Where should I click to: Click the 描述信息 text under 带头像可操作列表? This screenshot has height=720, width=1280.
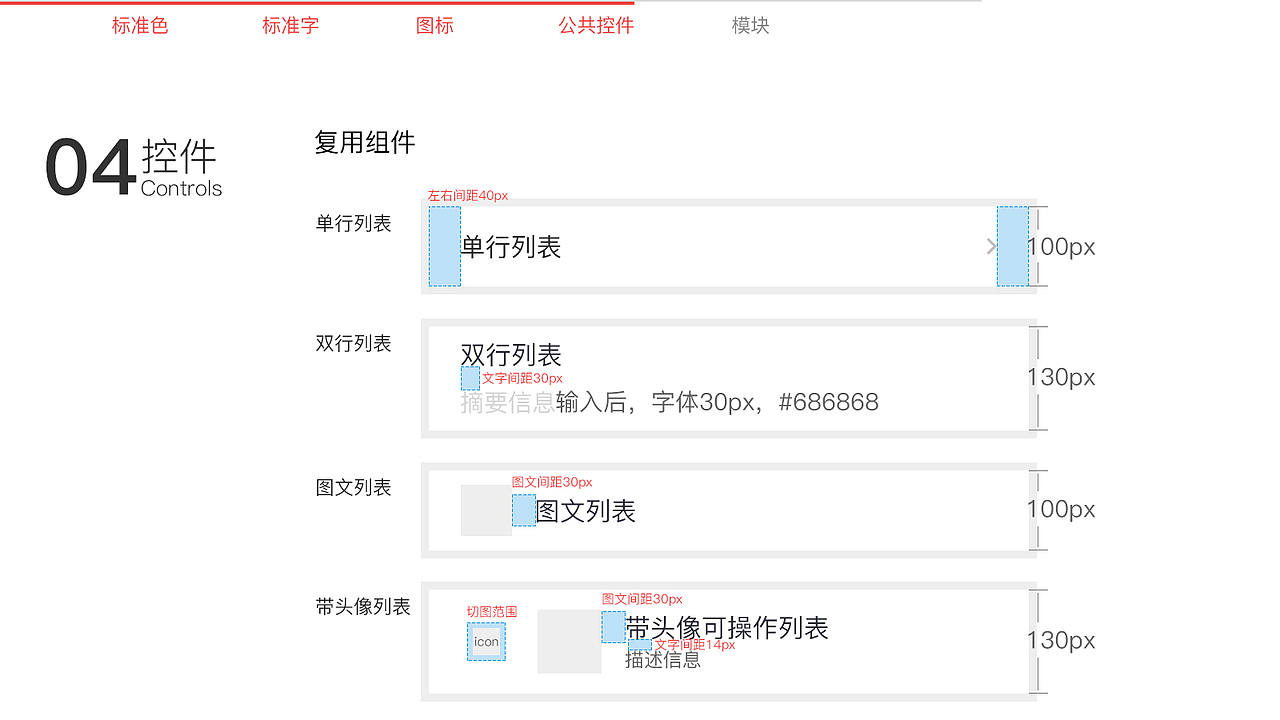point(662,660)
